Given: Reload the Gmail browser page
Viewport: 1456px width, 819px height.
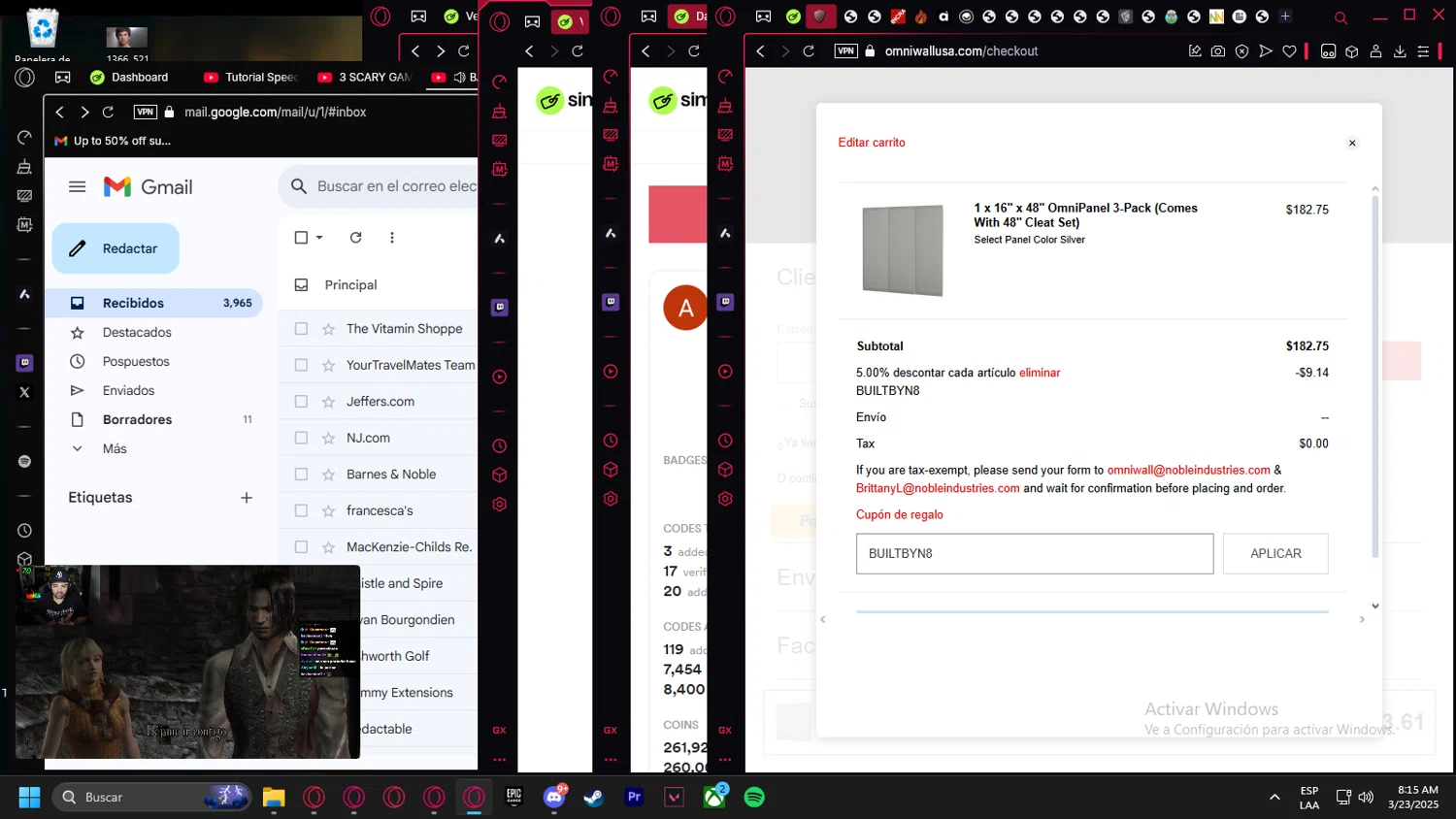Looking at the screenshot, I should (108, 113).
